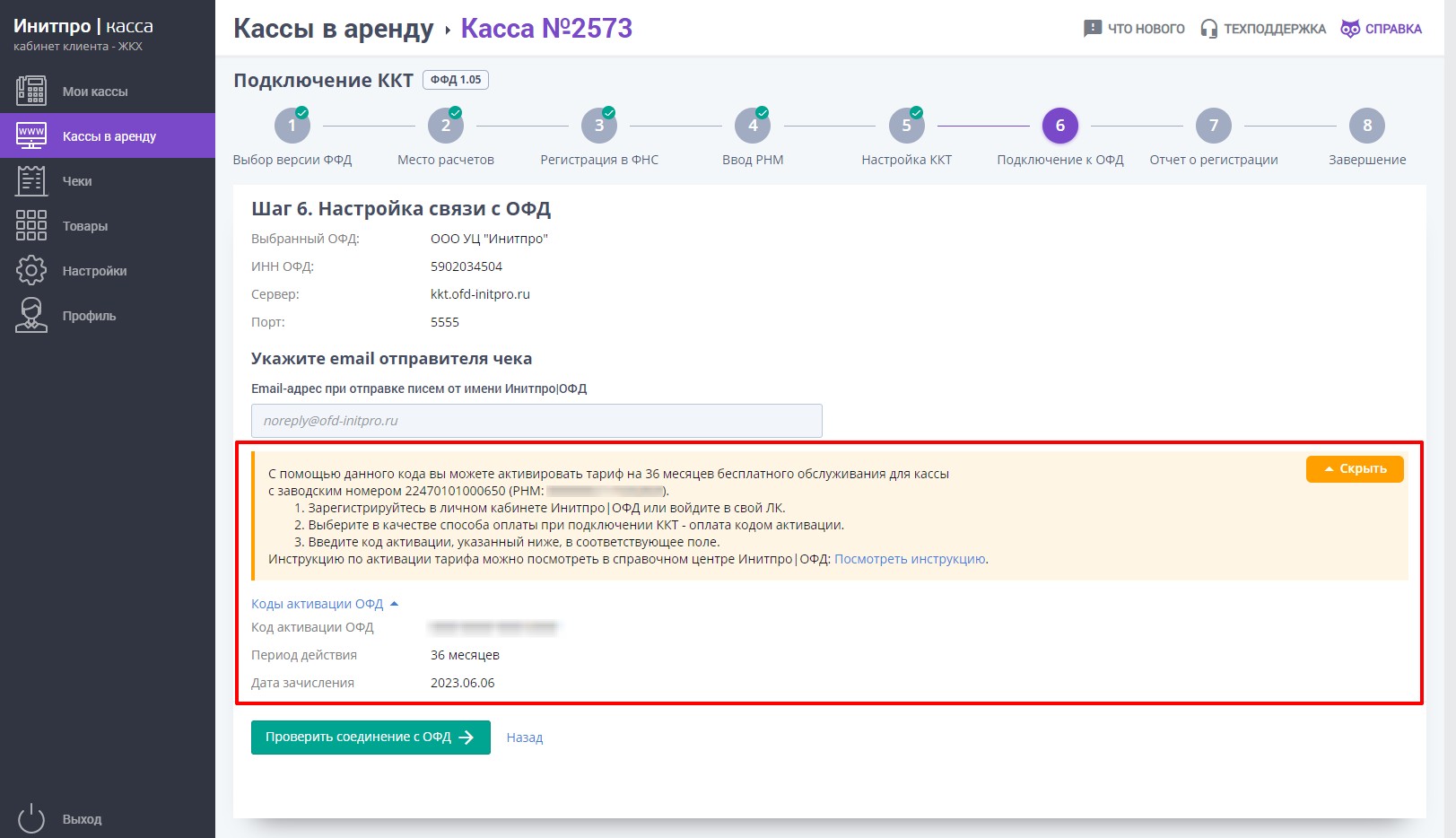Image resolution: width=1456 pixels, height=838 pixels.
Task: Go to step 1 Выбор версии ФФД circle
Action: (292, 125)
